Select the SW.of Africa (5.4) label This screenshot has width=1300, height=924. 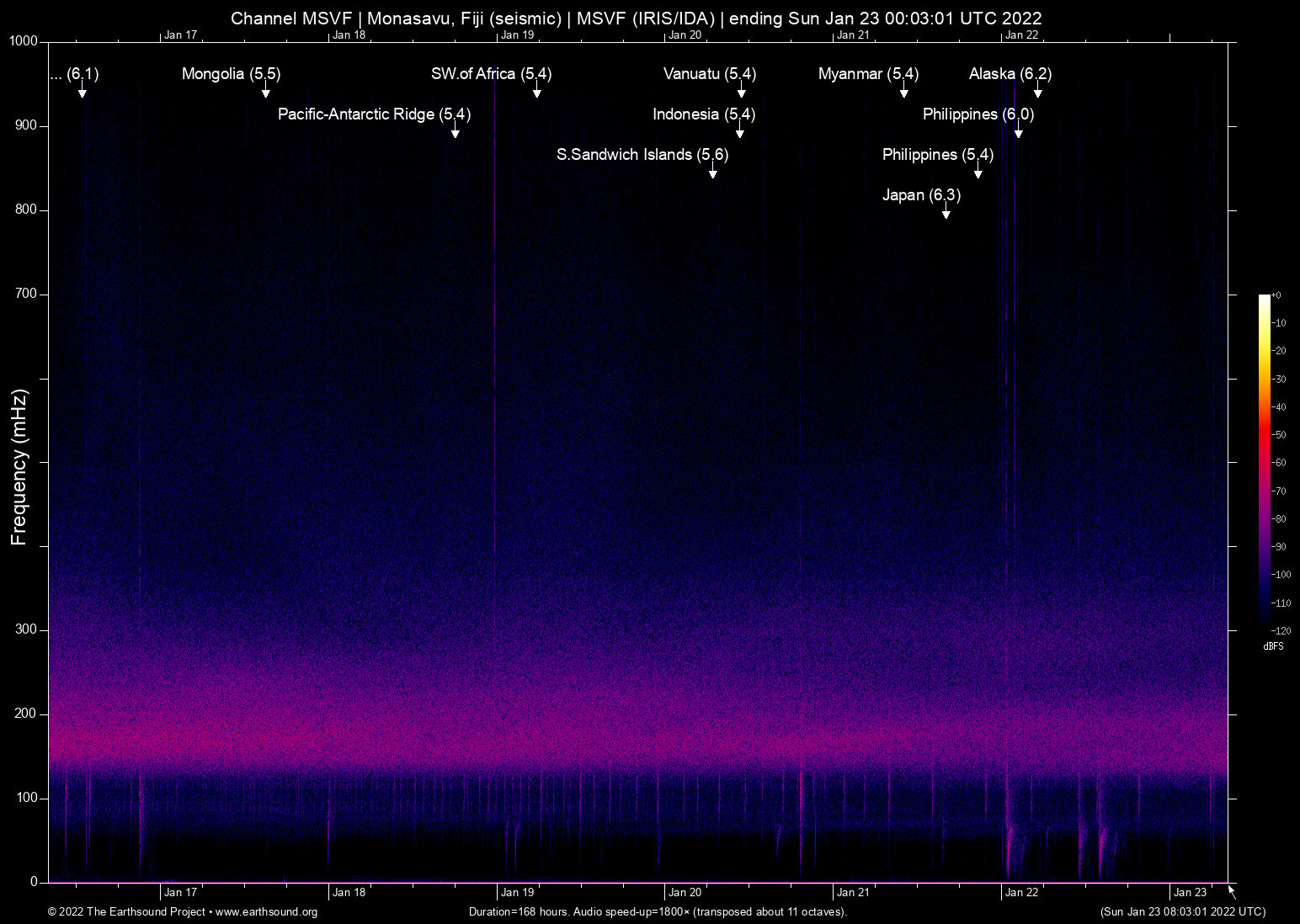491,74
